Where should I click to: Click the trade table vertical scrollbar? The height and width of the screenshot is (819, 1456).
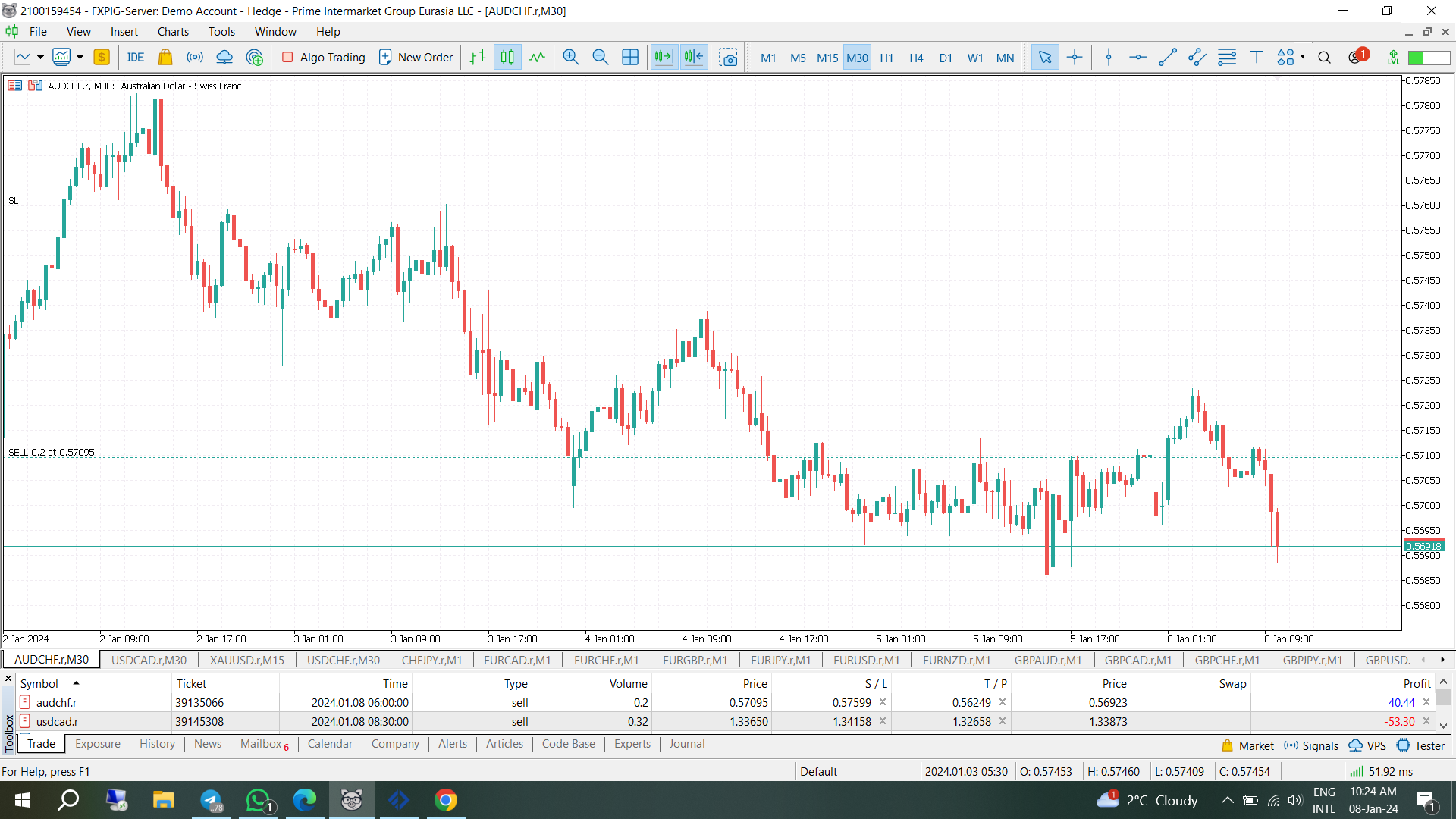[x=1443, y=702]
